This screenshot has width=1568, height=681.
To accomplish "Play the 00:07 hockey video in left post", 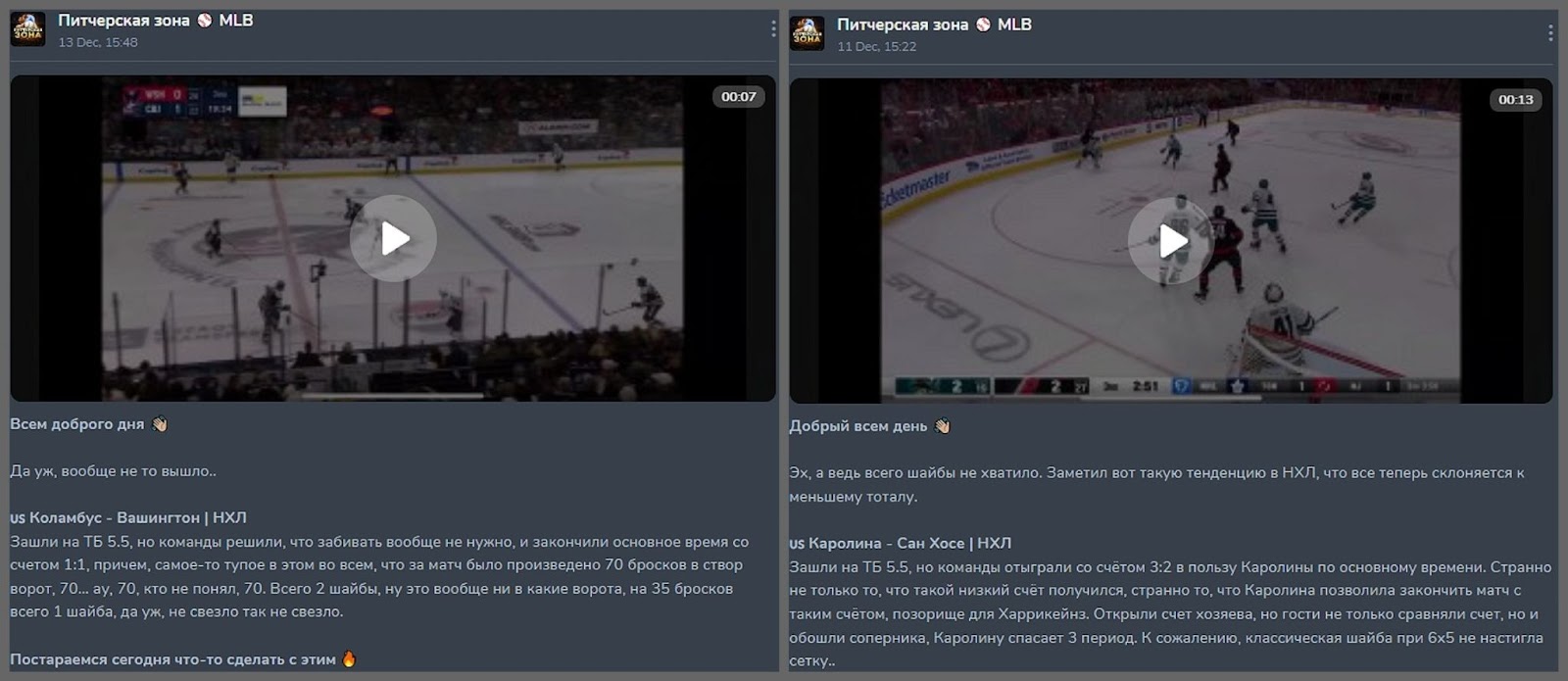I will [x=393, y=238].
